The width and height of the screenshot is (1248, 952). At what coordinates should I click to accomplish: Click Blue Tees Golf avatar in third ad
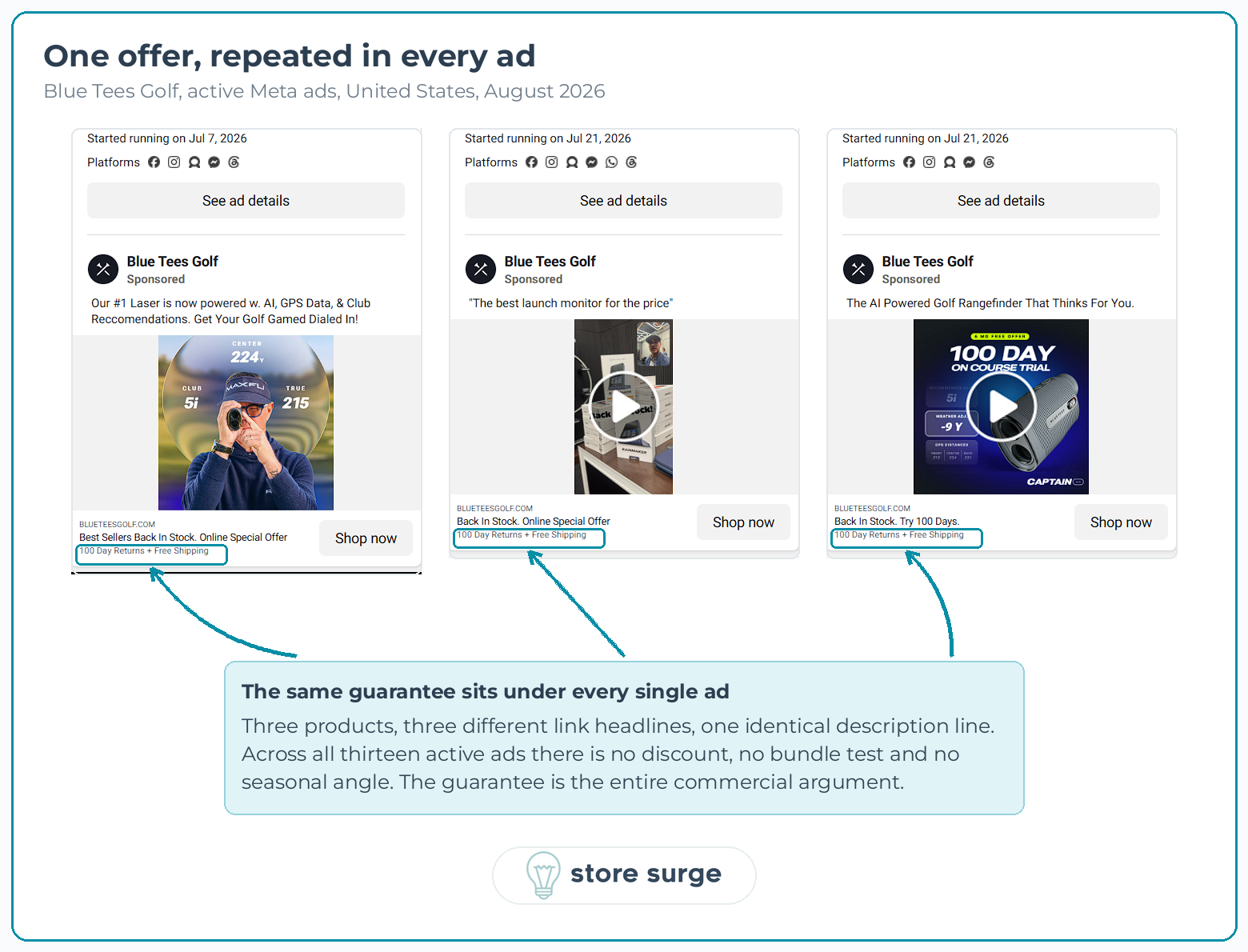click(x=858, y=270)
